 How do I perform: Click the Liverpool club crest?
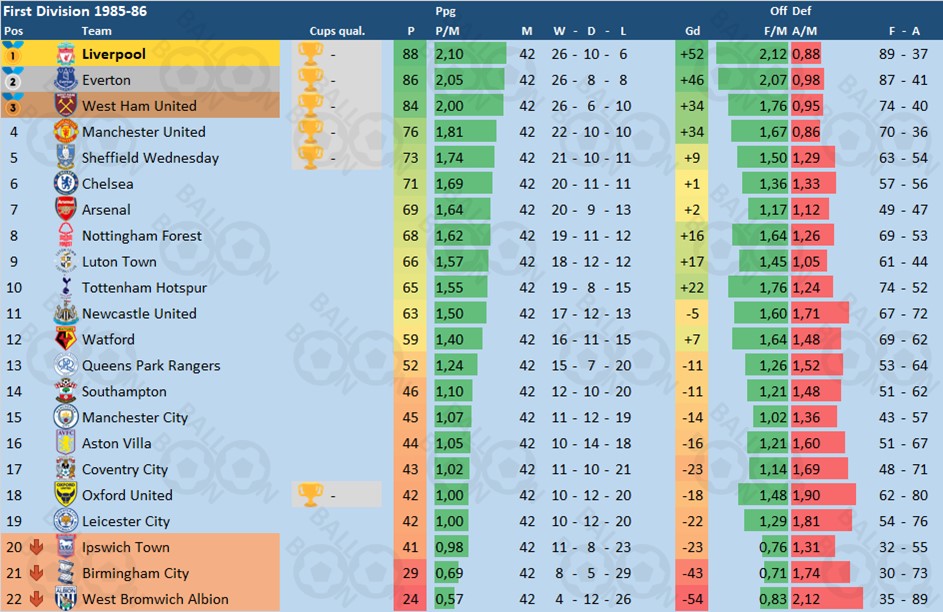click(x=66, y=54)
